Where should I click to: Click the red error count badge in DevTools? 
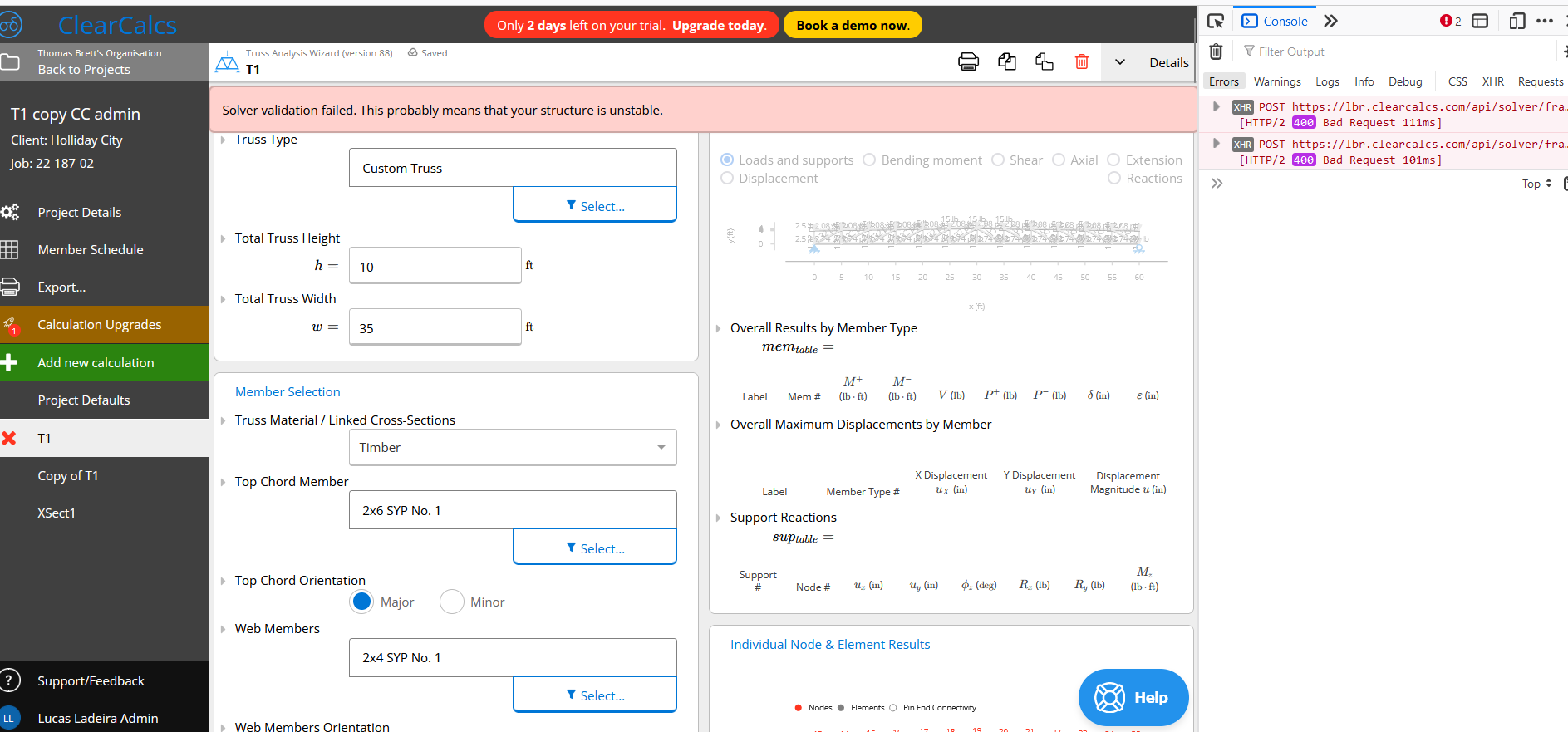[1451, 21]
